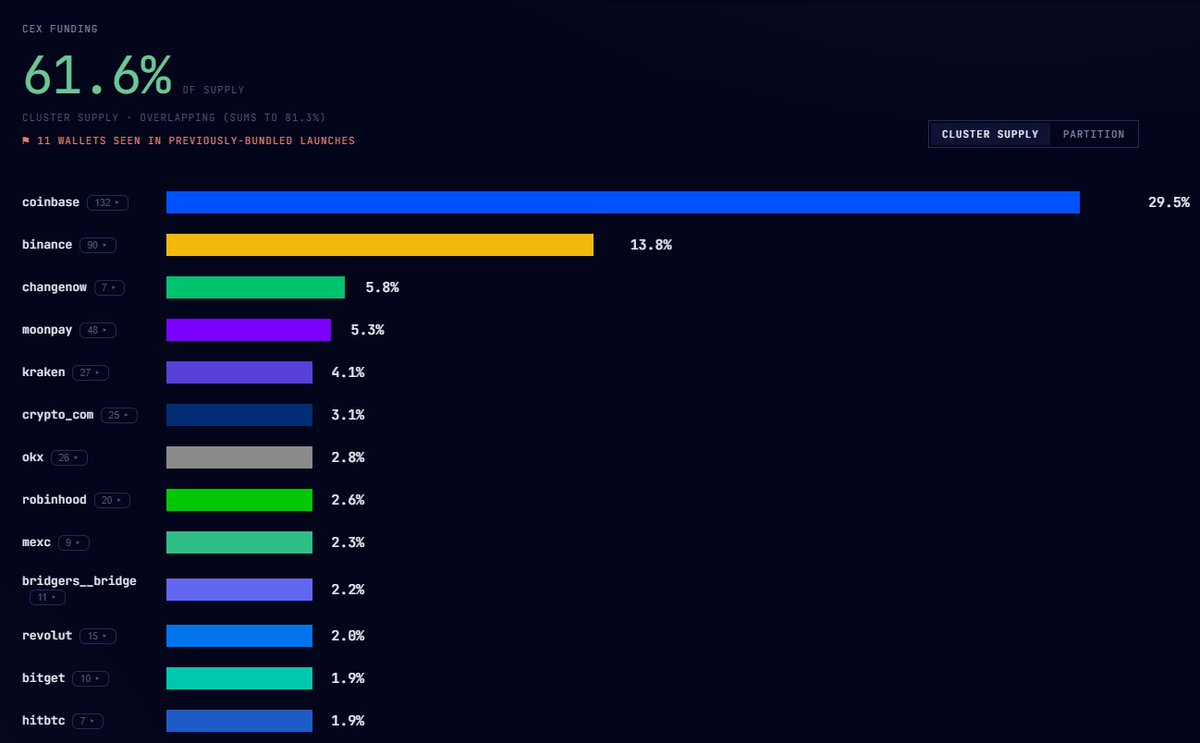The image size is (1200, 743).
Task: Click the indigo kraken bar
Action: click(239, 372)
